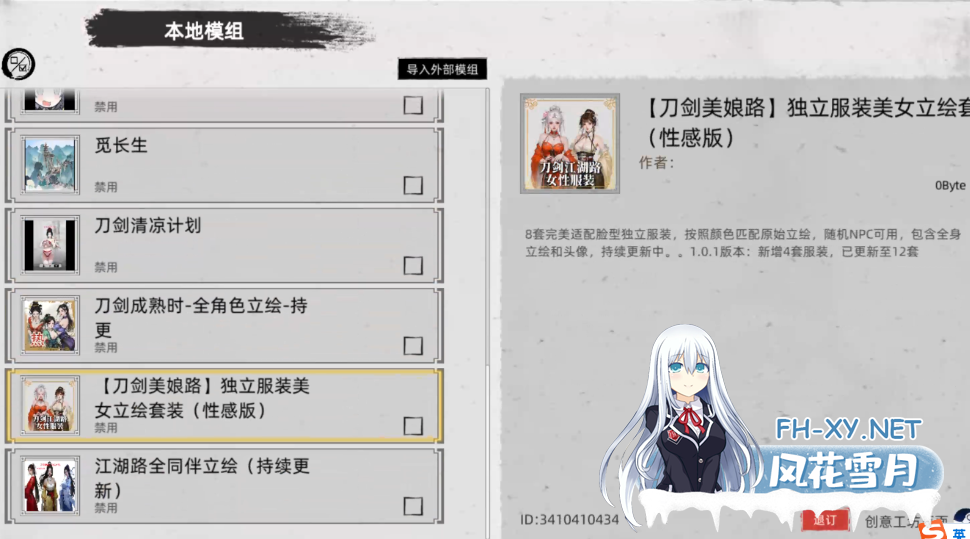This screenshot has height=539, width=970.
Task: Click the 觅长生 mod thumbnail
Action: (50, 165)
